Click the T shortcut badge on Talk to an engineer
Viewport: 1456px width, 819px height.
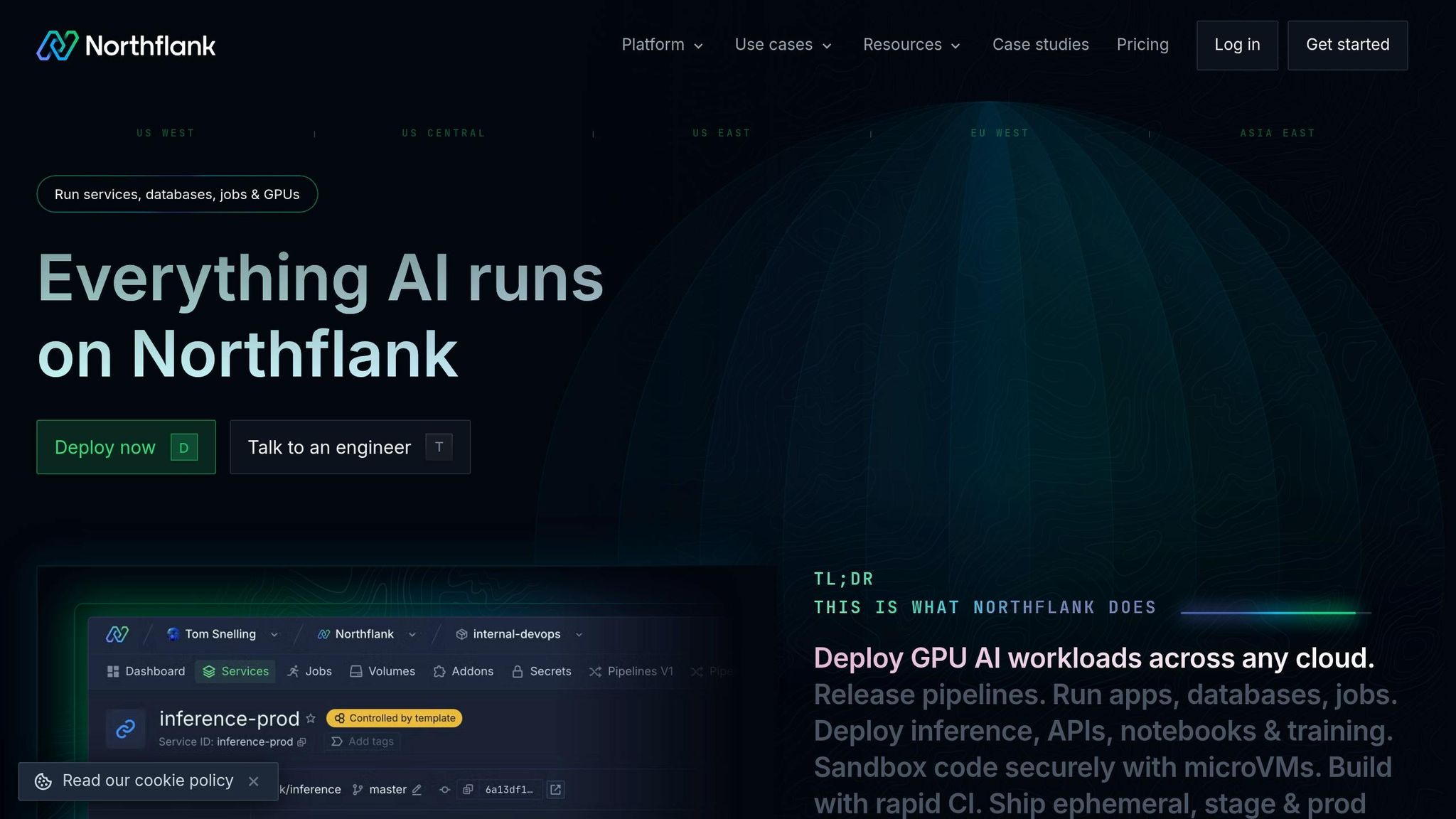(439, 447)
